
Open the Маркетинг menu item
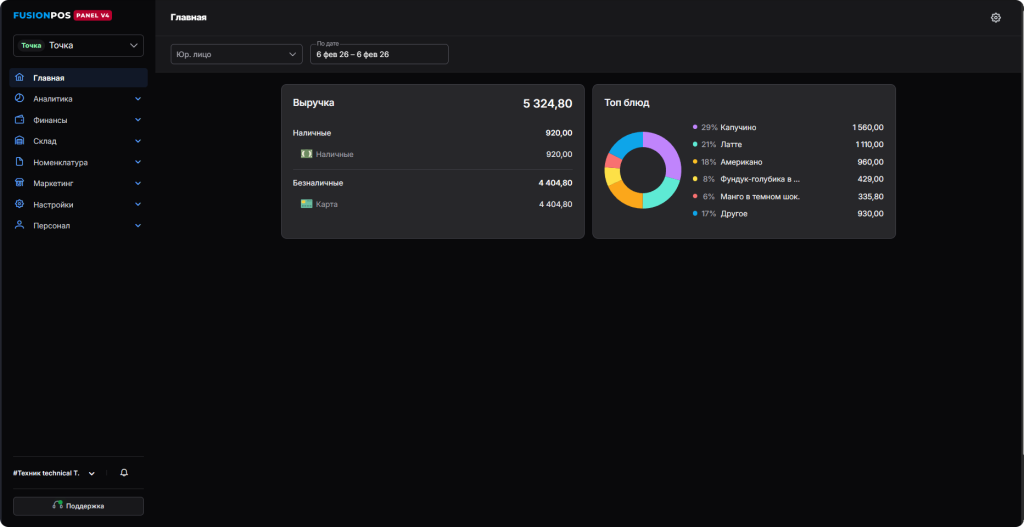(x=53, y=183)
